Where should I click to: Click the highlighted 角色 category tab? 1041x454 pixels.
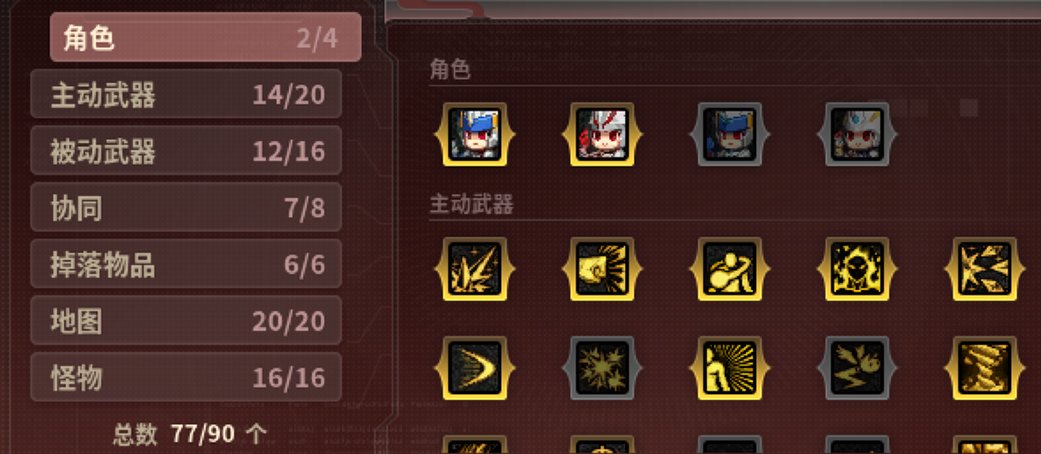206,38
